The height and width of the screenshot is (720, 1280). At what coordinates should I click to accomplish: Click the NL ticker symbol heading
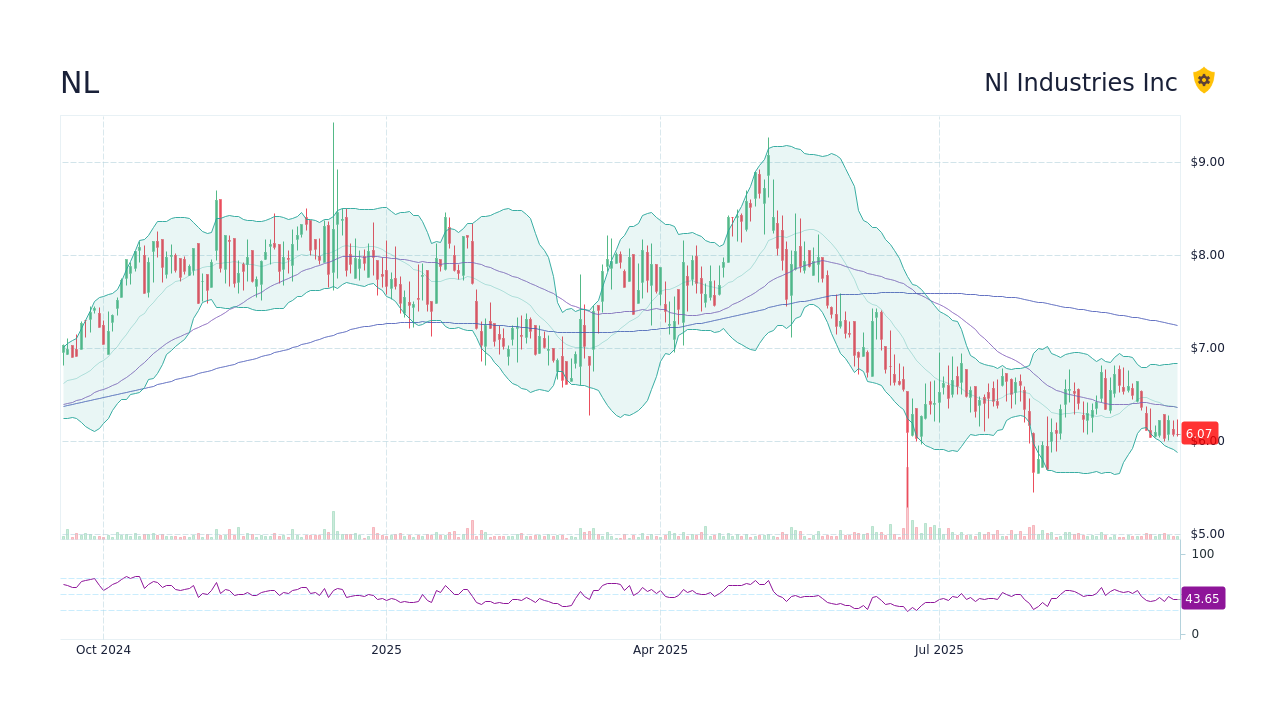80,83
